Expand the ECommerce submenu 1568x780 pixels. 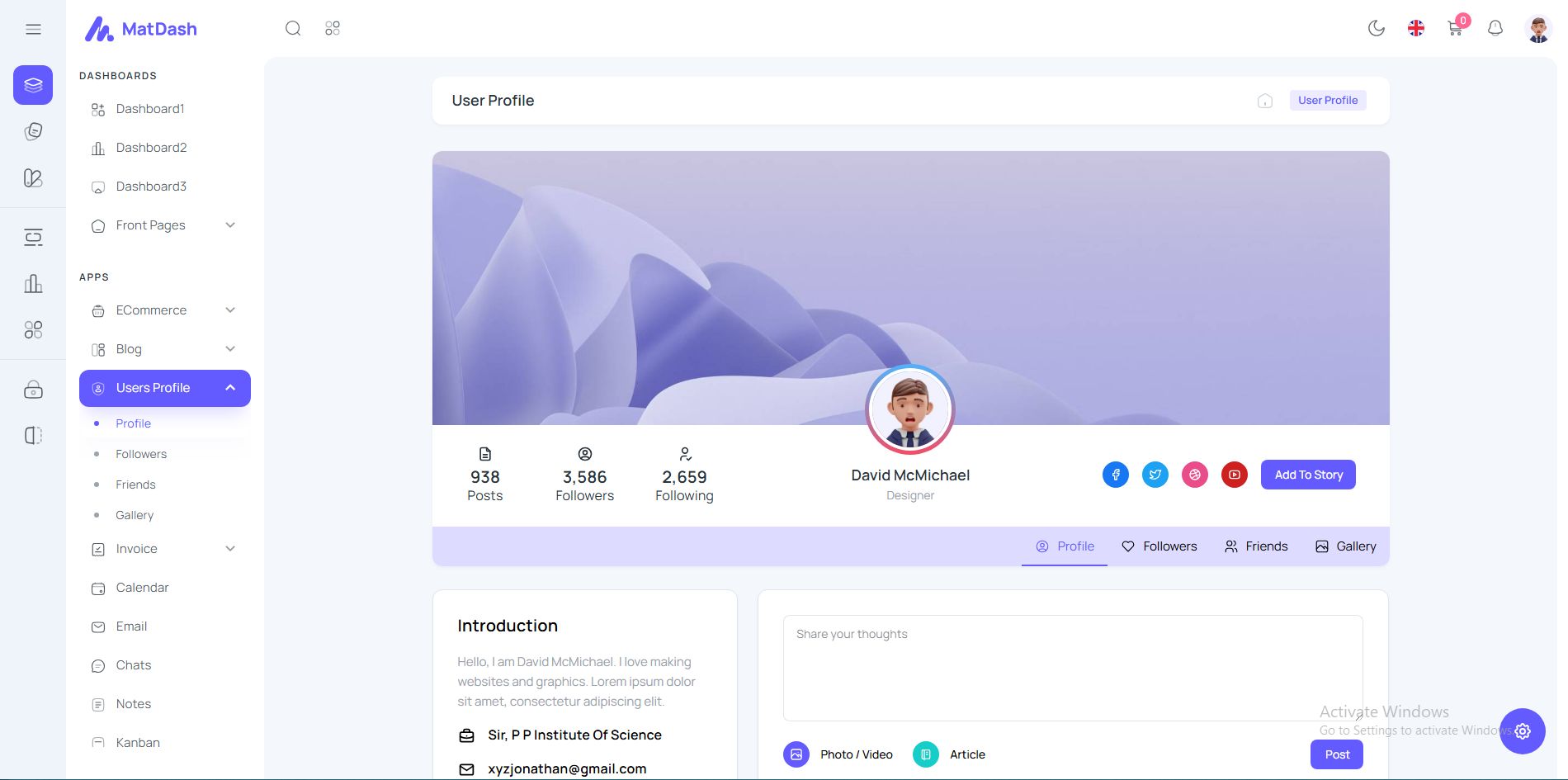coord(165,310)
